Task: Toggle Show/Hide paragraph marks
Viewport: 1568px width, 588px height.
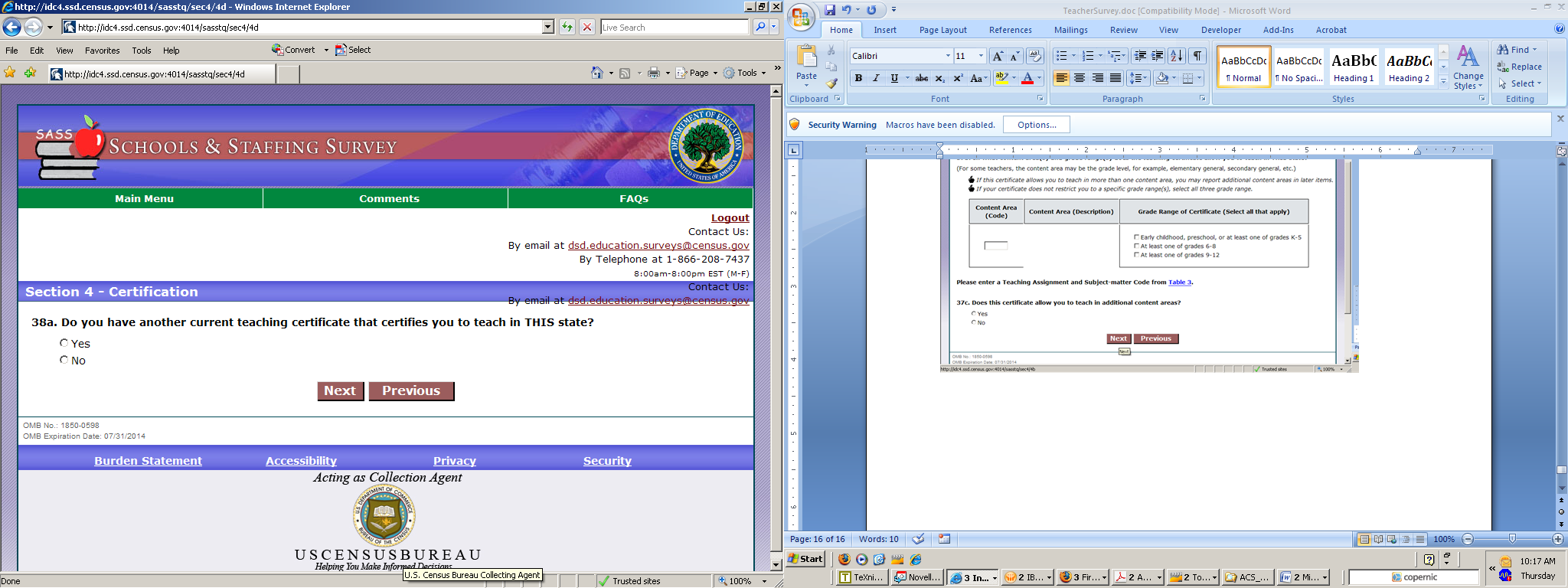Action: pyautogui.click(x=1197, y=56)
